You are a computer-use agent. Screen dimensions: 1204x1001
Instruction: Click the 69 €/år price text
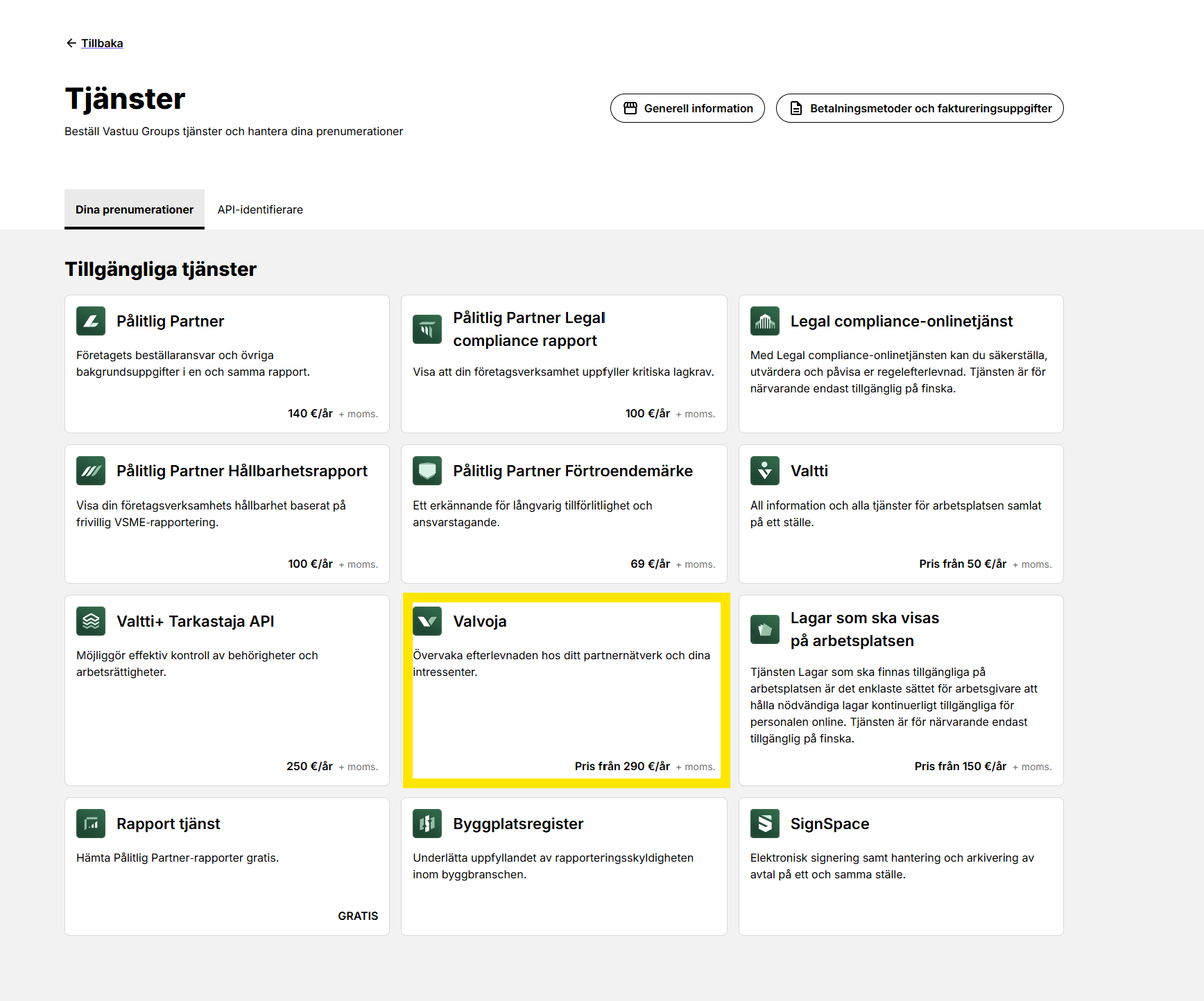coord(650,564)
